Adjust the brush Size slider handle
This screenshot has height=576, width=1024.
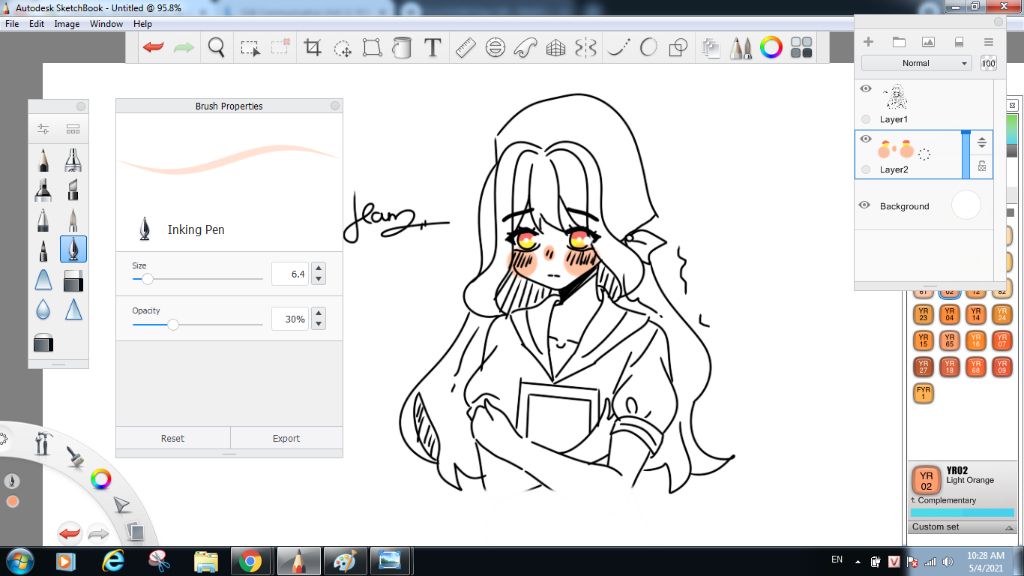pos(148,279)
